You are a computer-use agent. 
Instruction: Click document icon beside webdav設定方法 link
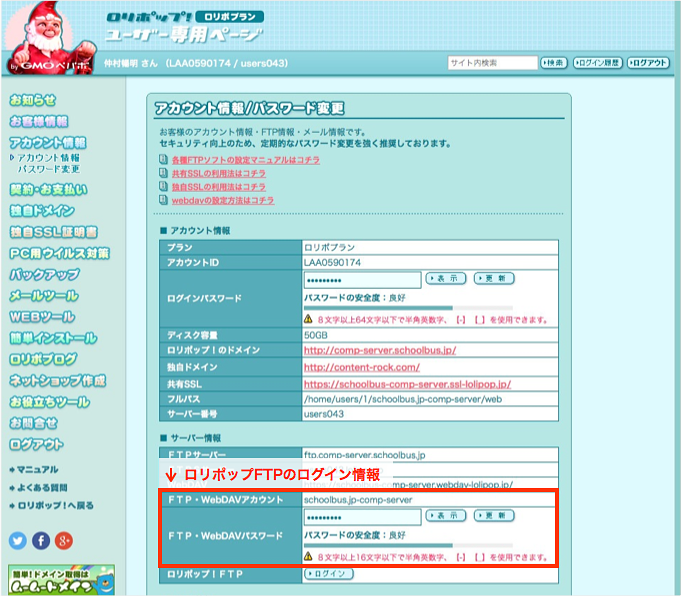click(x=163, y=200)
